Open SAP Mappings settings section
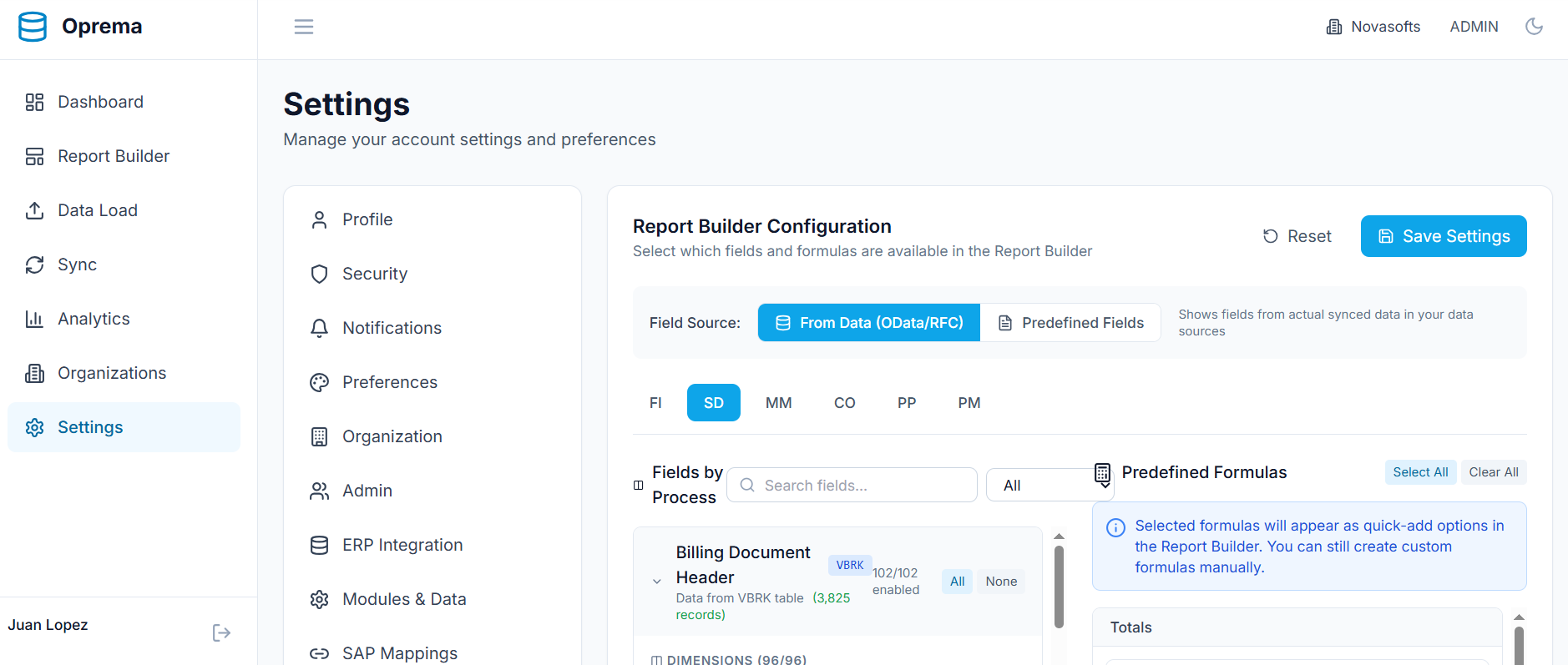 [x=432, y=653]
